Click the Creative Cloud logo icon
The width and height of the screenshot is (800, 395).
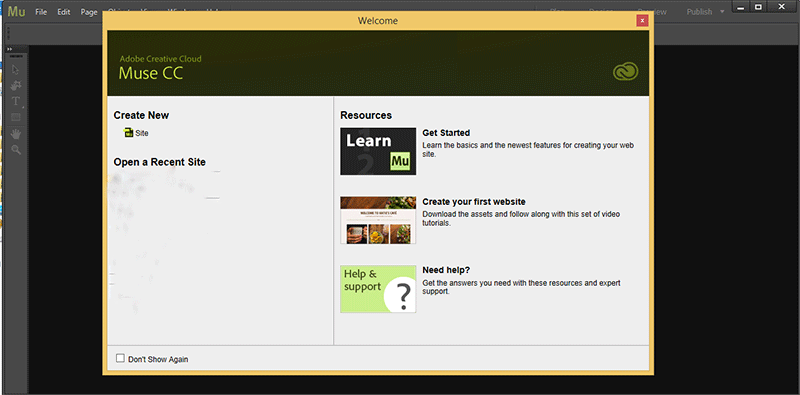(626, 72)
